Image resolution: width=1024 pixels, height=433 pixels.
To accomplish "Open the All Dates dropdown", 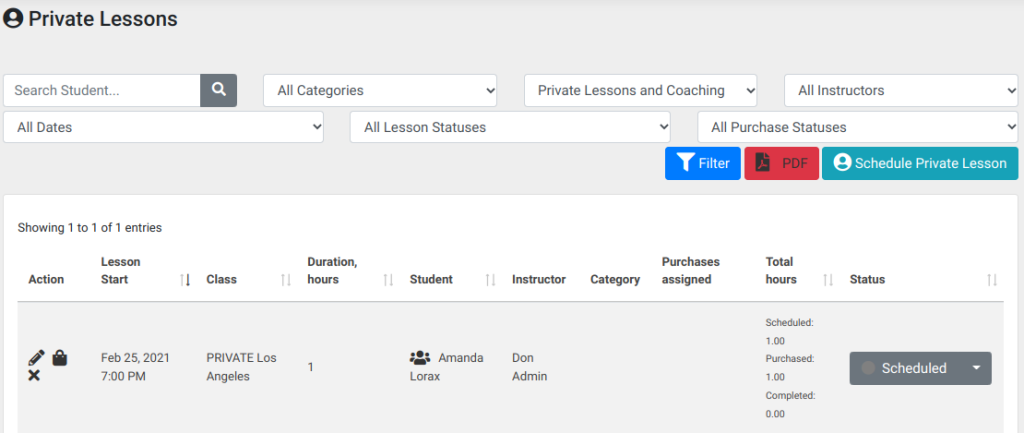I will pos(163,127).
